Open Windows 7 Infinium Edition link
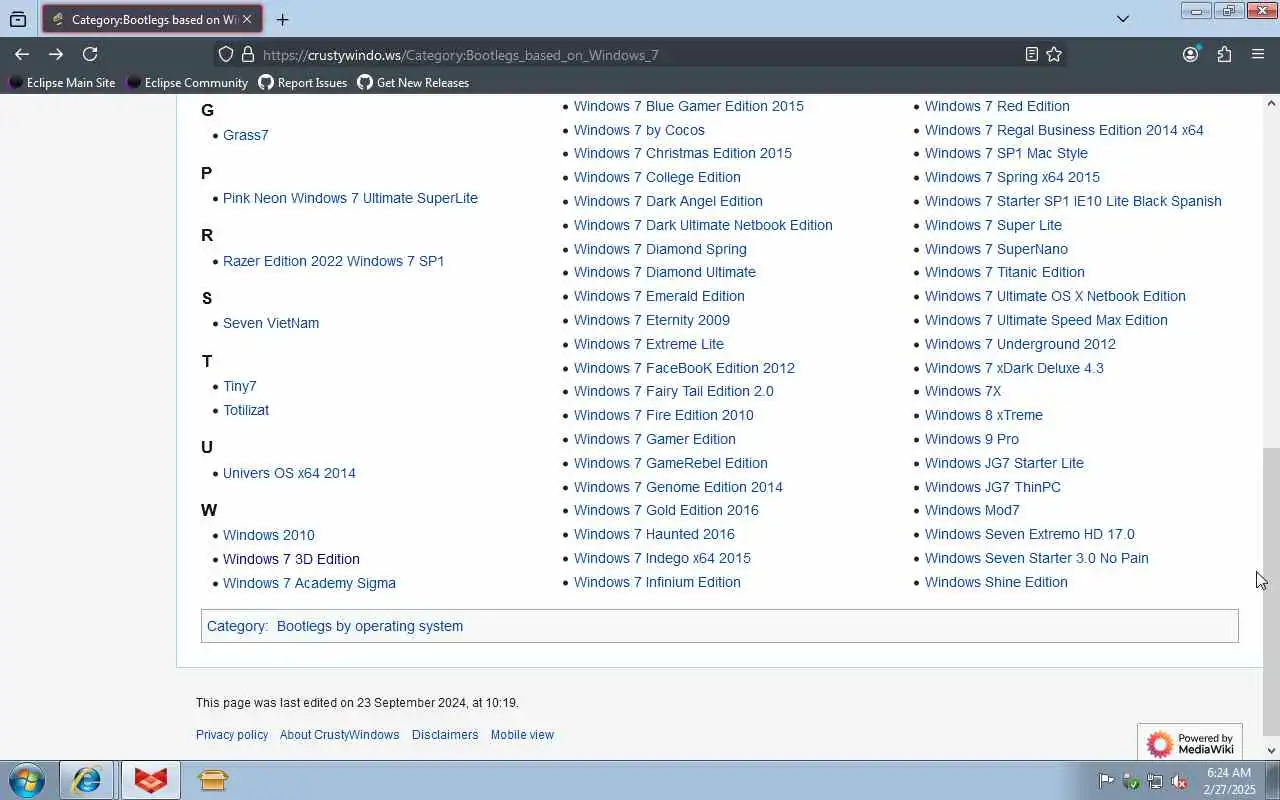 coord(657,582)
